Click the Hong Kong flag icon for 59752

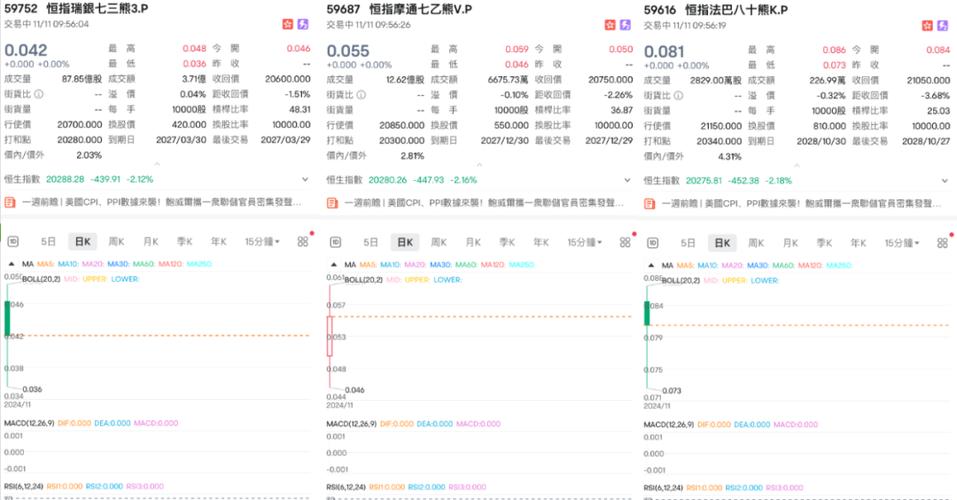click(287, 24)
